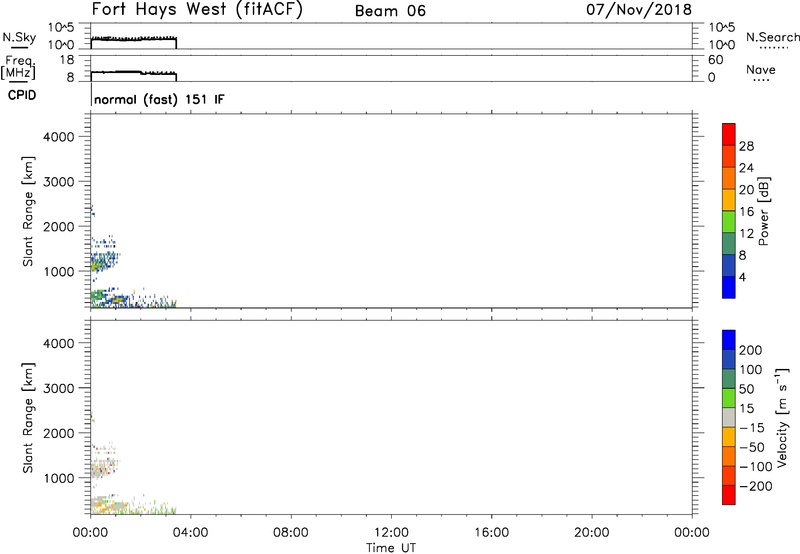Screen dimensions: 800x554
Task: Pick the light green Power segment between 12 and 16
Action: (x=729, y=222)
